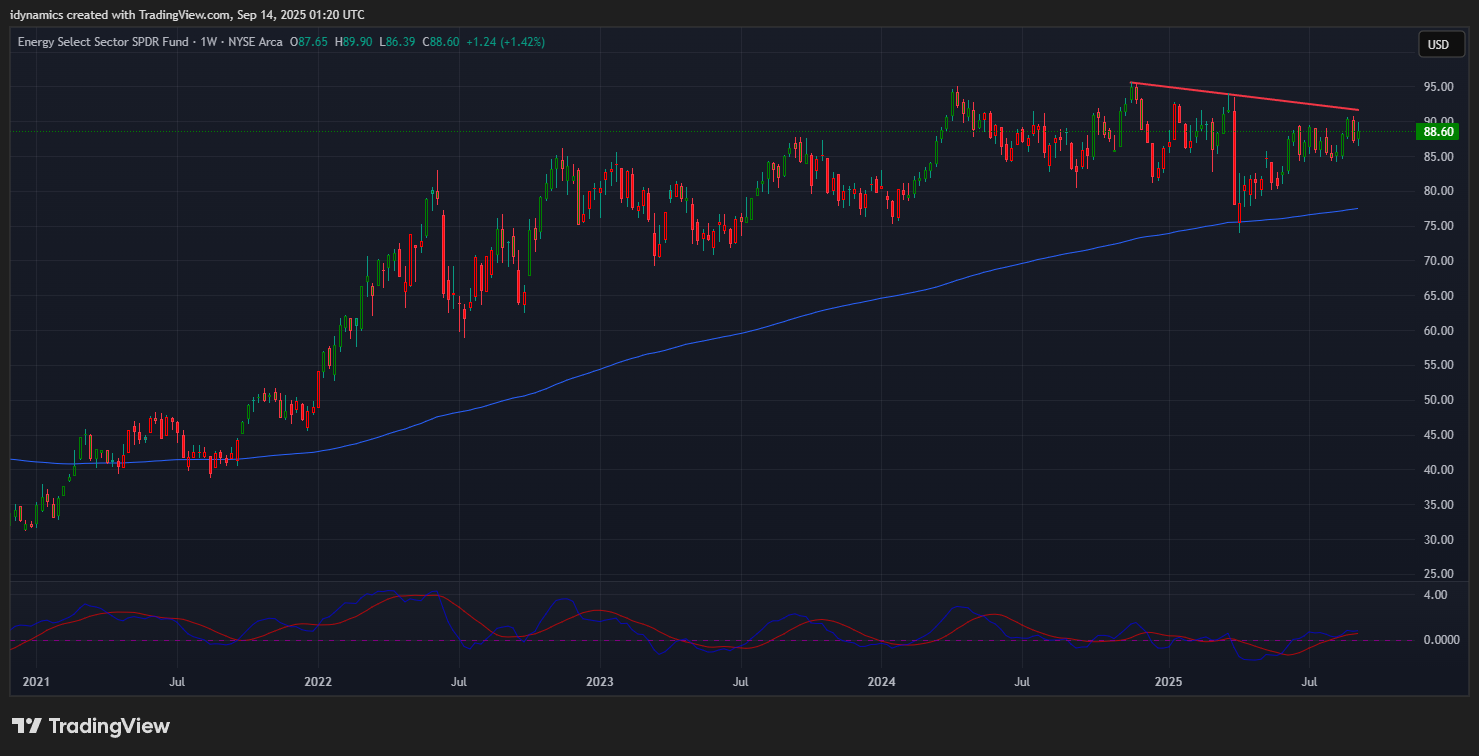Select the blue moving average line

pos(700,341)
